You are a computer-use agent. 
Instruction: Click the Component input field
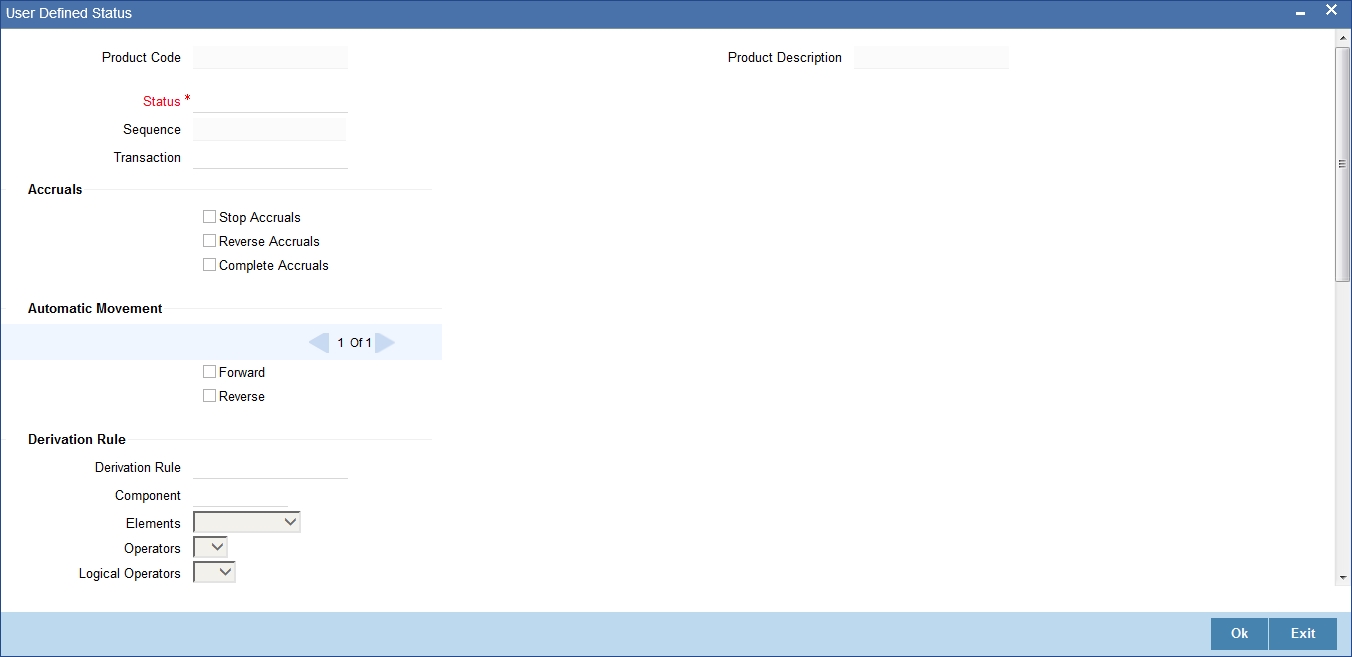240,495
